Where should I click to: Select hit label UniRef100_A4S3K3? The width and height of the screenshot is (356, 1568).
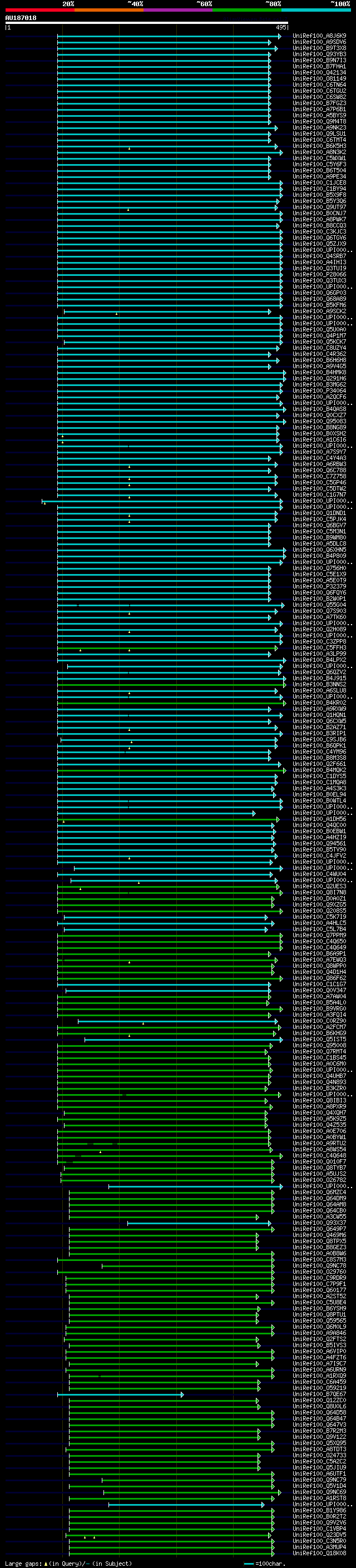click(x=319, y=788)
